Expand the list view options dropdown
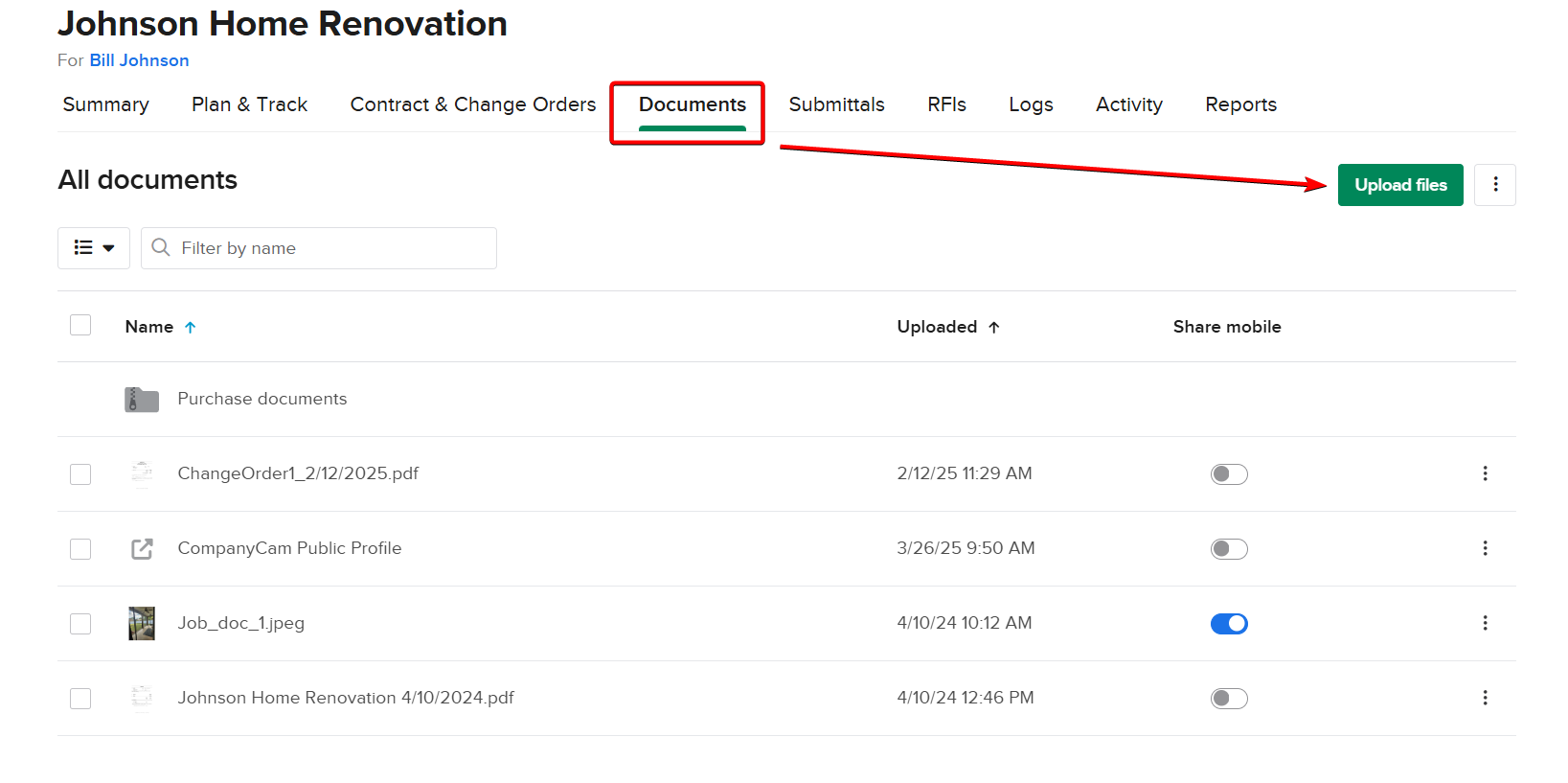The width and height of the screenshot is (1568, 783). click(94, 248)
